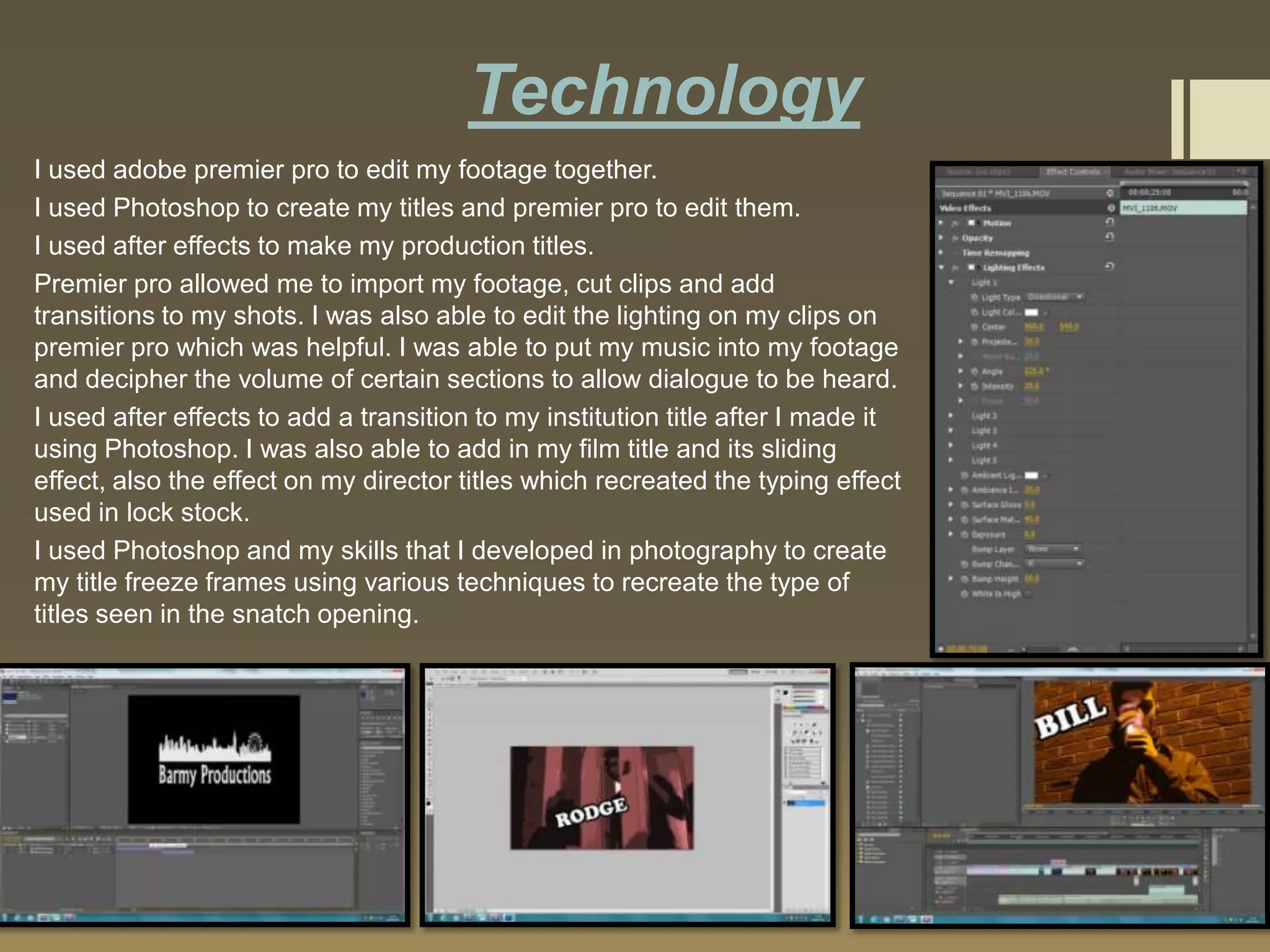Click the Center X value 960.0
Viewport: 1270px width, 952px height.
(1034, 327)
